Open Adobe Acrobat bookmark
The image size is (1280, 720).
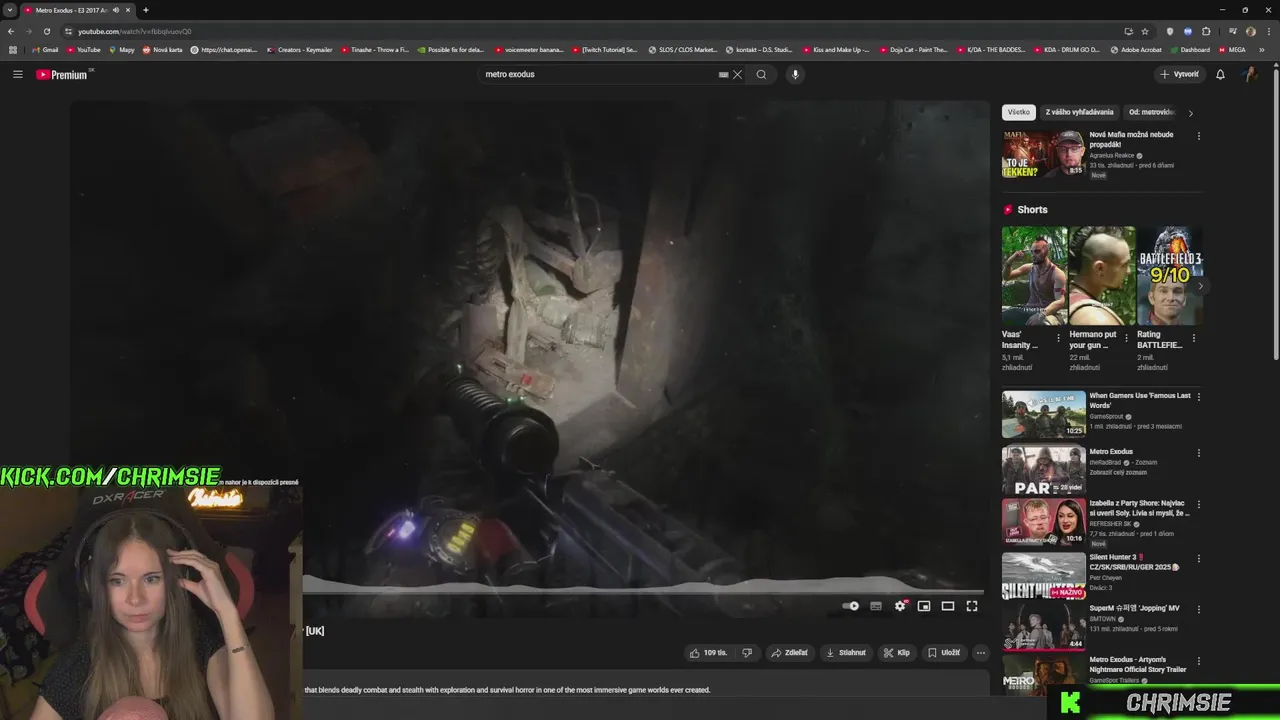click(1136, 49)
